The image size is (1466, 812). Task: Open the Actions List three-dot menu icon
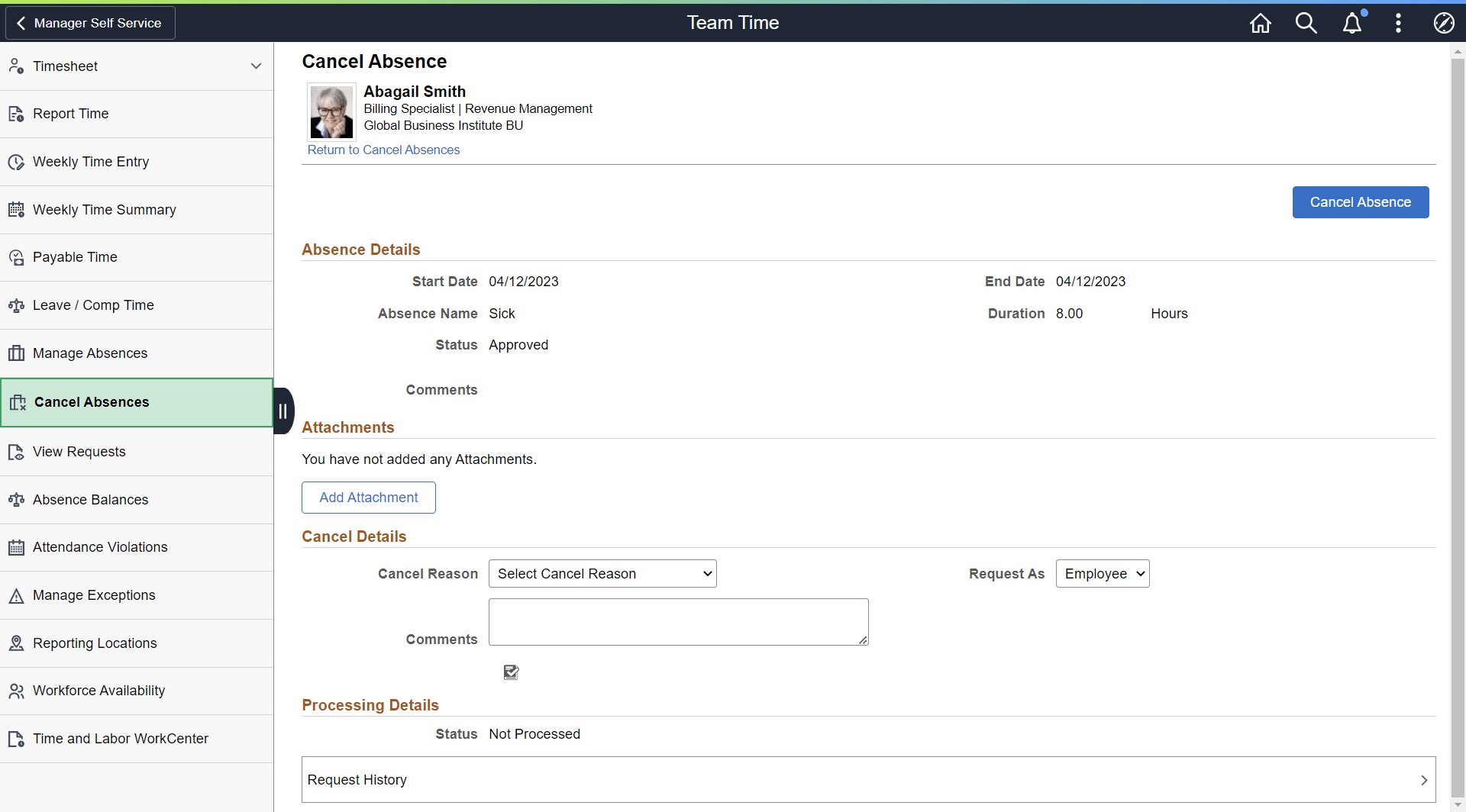[1398, 23]
